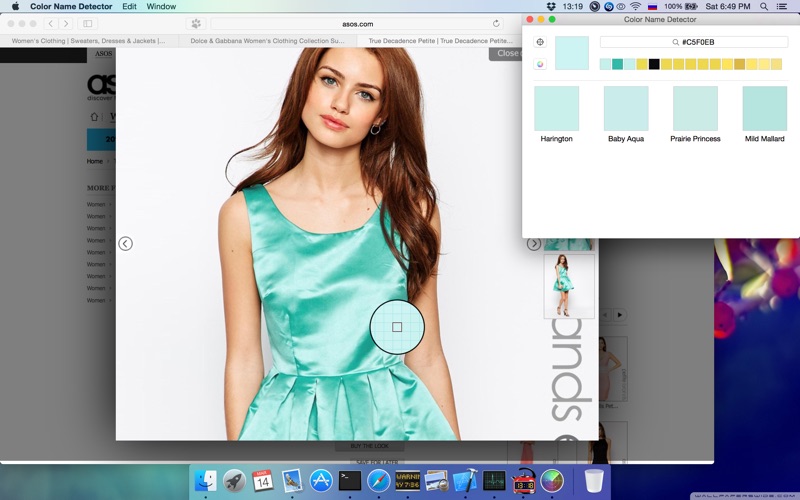The width and height of the screenshot is (800, 500).
Task: Open the Edit menu
Action: [x=129, y=7]
